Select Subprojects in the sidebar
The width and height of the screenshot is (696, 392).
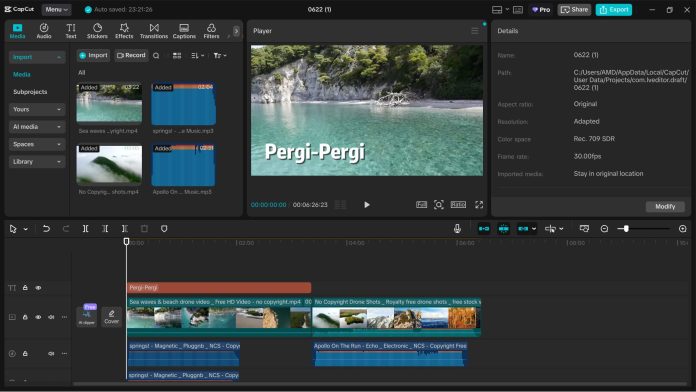click(30, 92)
